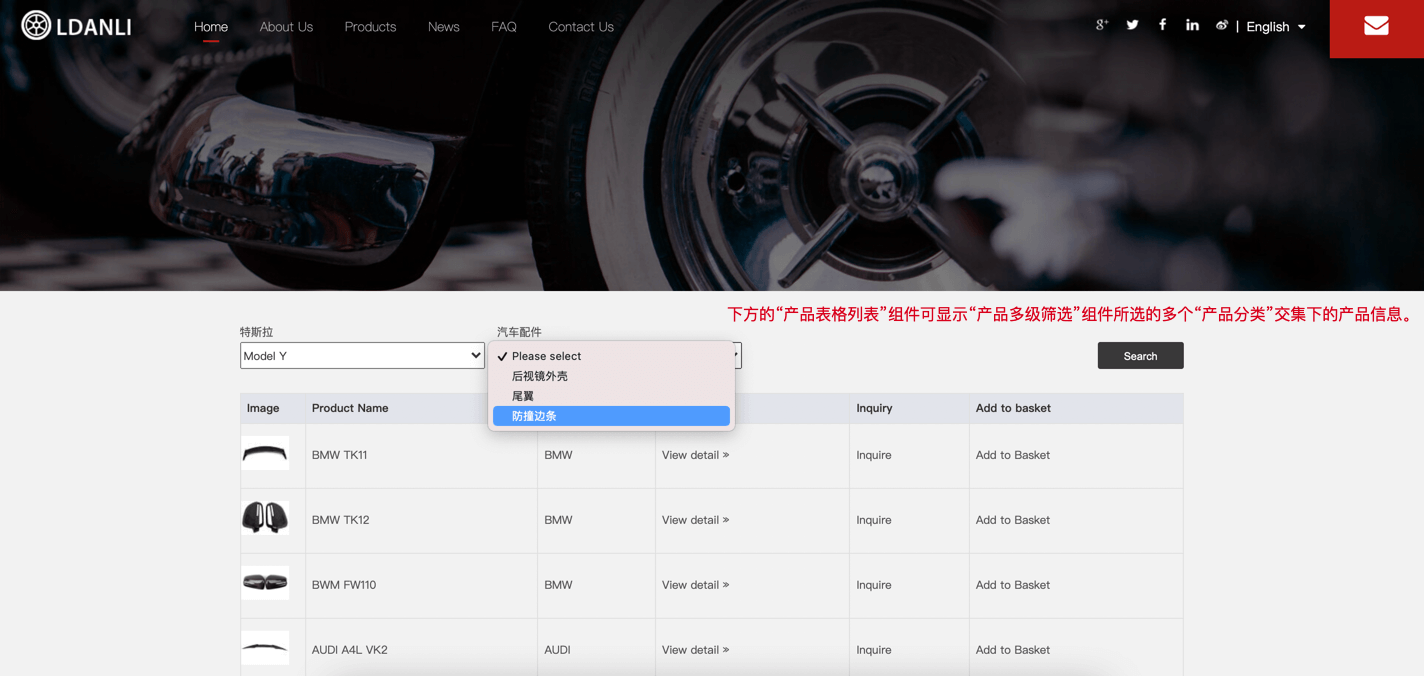Click View detail for BMW TK11

tap(695, 455)
